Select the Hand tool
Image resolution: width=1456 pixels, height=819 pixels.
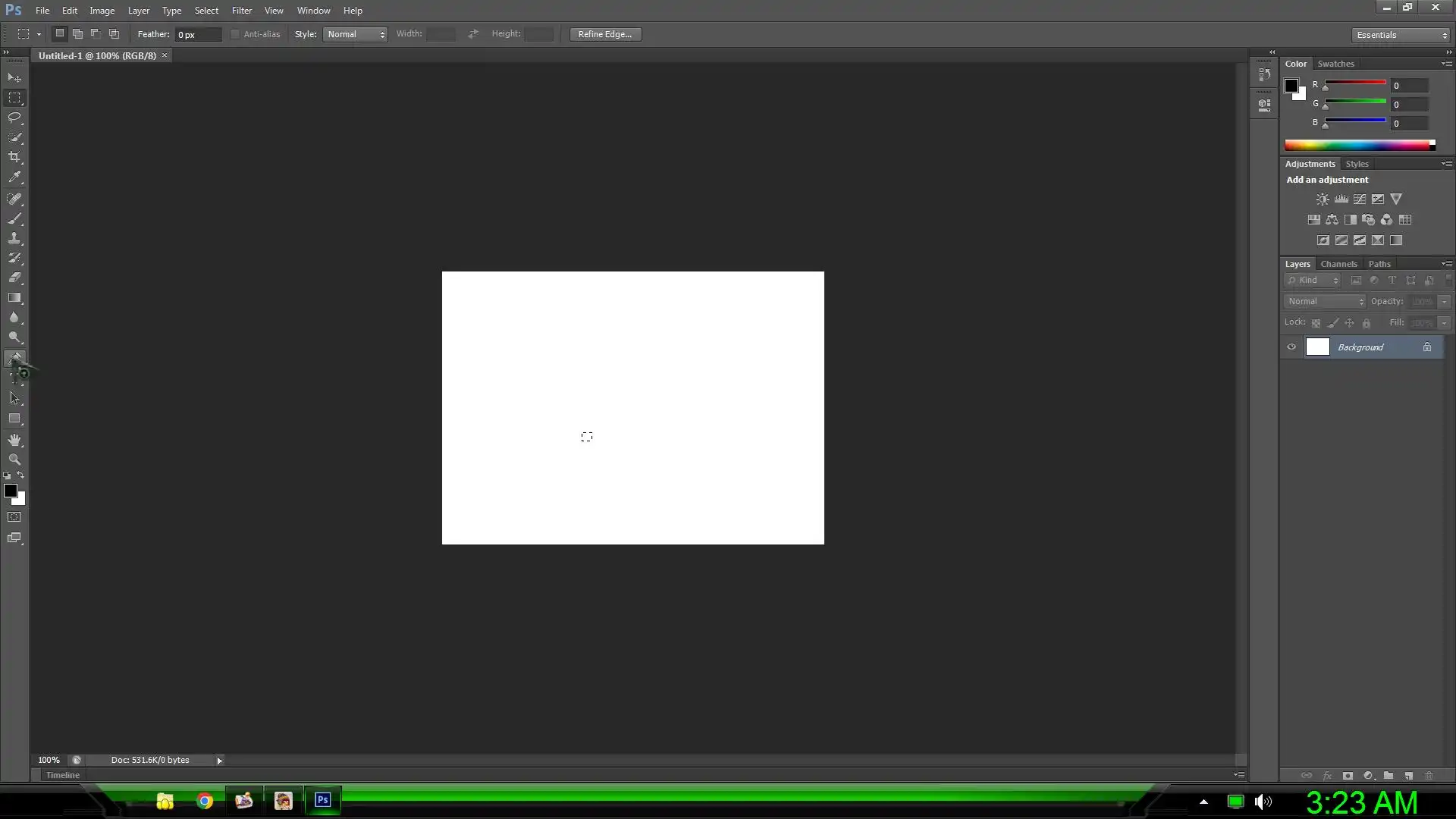[x=14, y=440]
